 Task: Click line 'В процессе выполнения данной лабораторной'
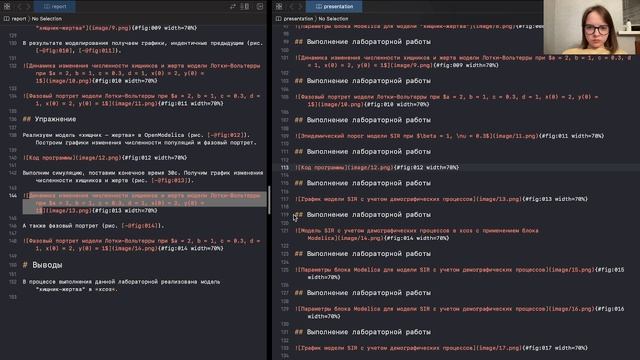pyautogui.click(x=121, y=285)
